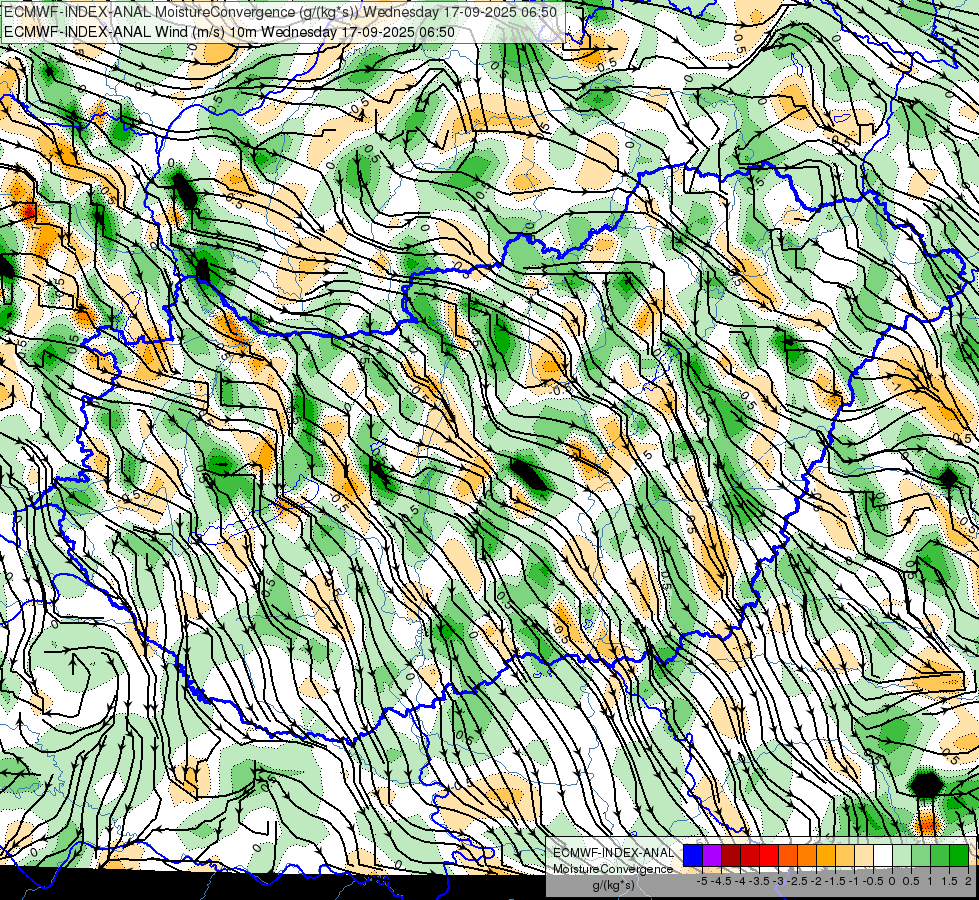Select the orange swatch between -2.5 and -2
The width and height of the screenshot is (979, 900).
point(807,856)
